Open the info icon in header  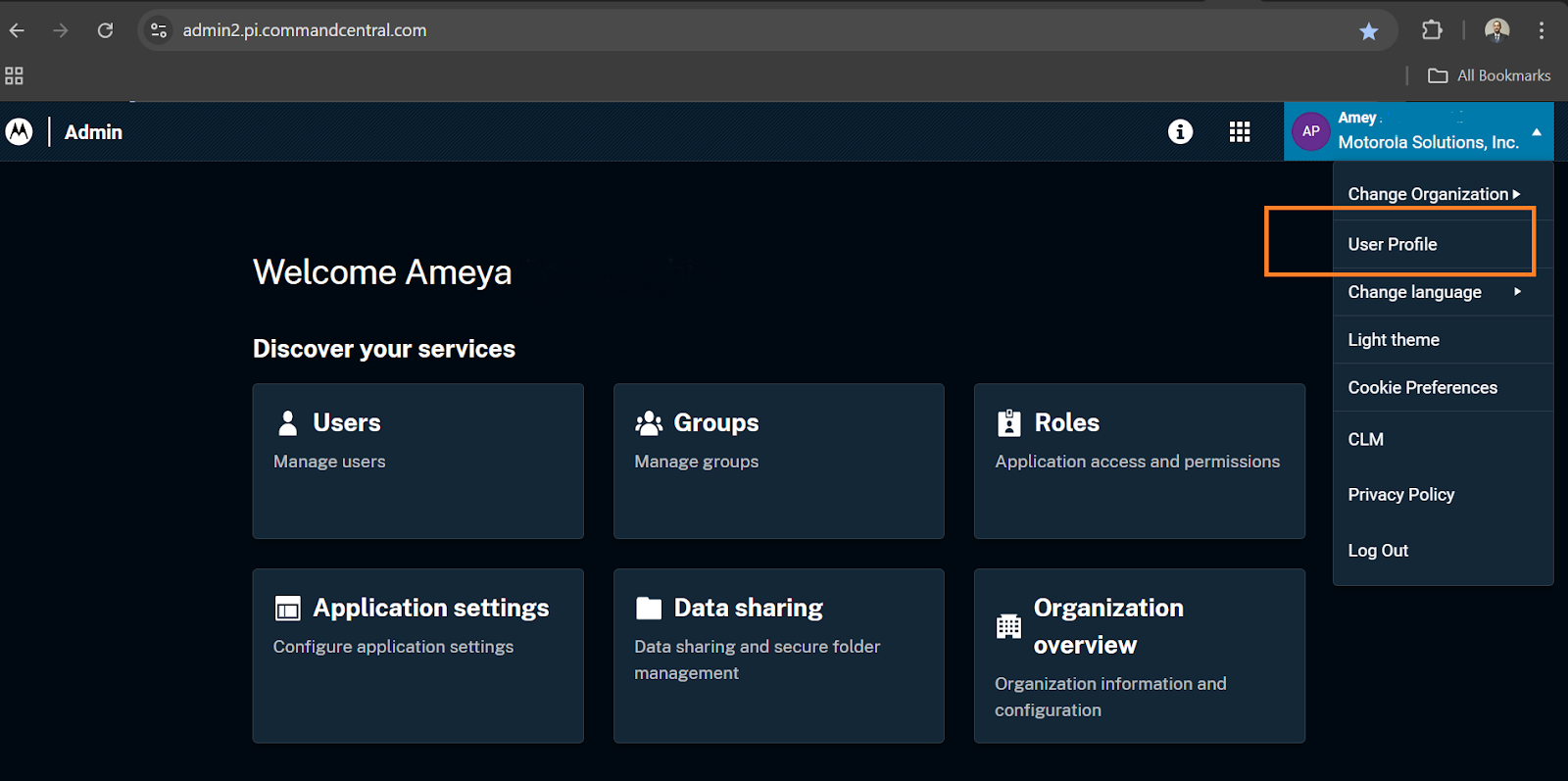pyautogui.click(x=1180, y=131)
